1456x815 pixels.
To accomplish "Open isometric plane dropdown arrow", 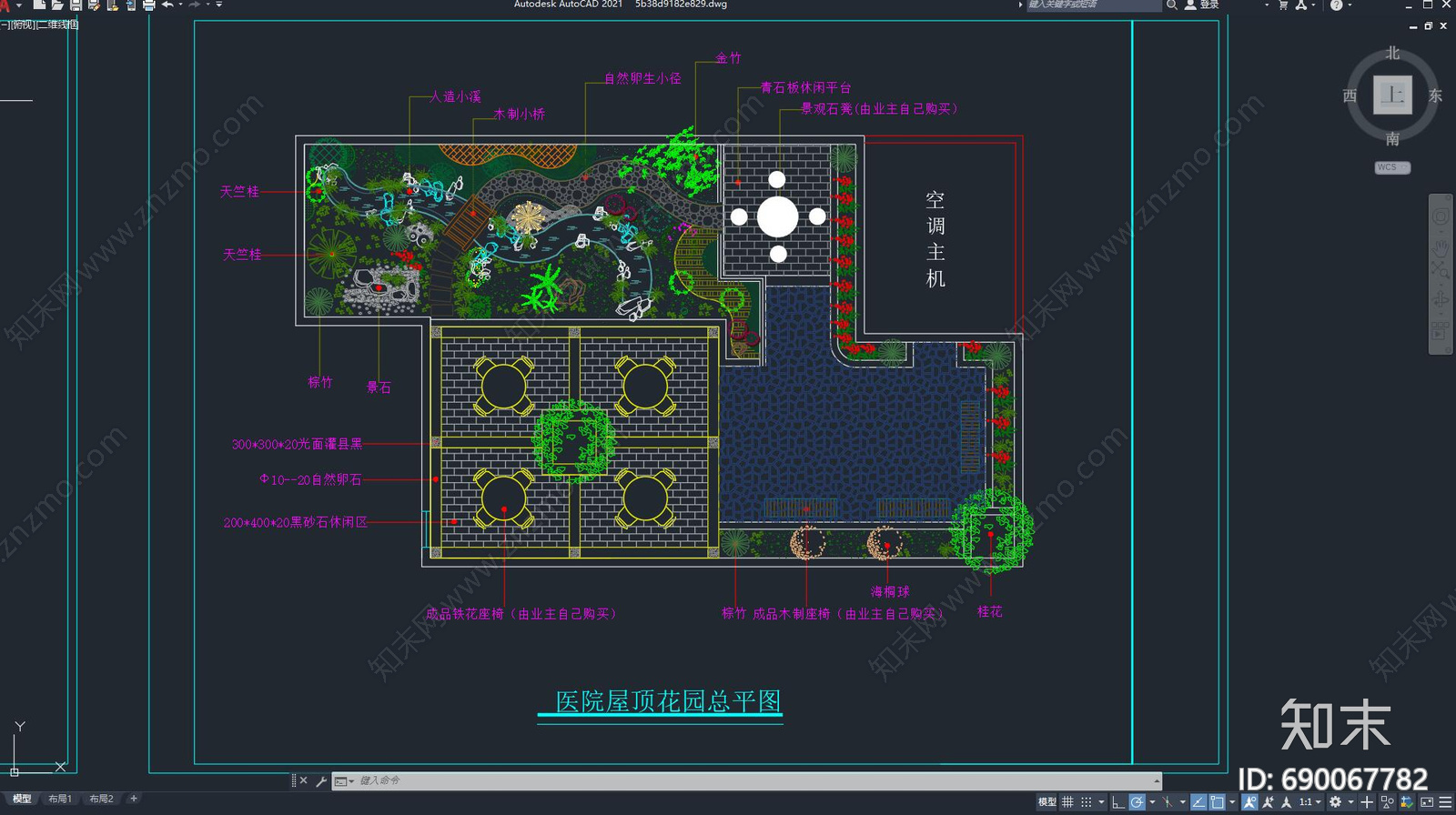I will coord(1182,802).
